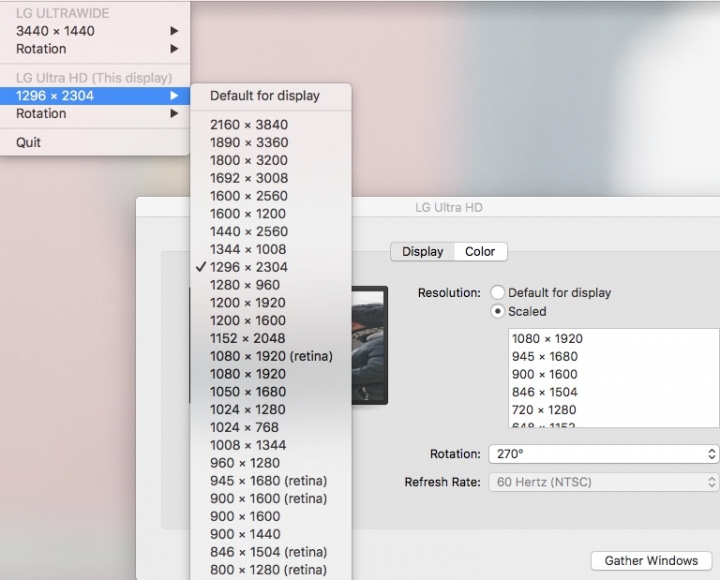Pick 1024 × 768 resolution

coord(271,428)
